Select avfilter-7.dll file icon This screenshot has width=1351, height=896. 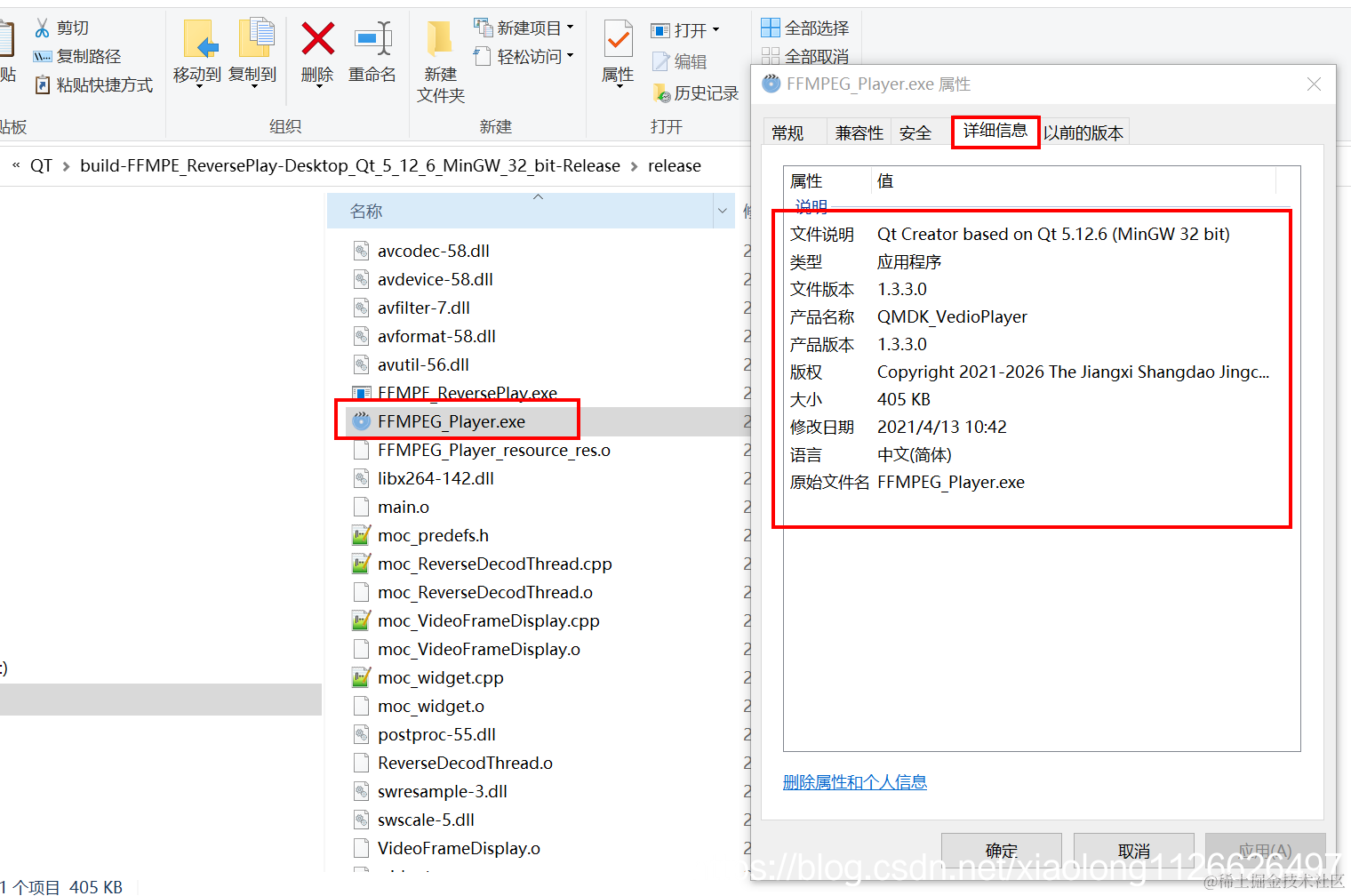pos(361,308)
